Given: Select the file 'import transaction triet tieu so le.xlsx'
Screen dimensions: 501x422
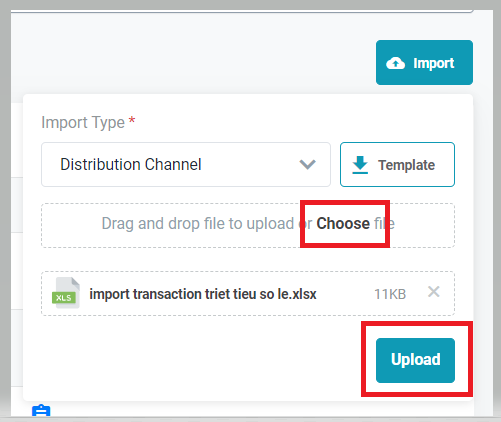Looking at the screenshot, I should coord(203,294).
